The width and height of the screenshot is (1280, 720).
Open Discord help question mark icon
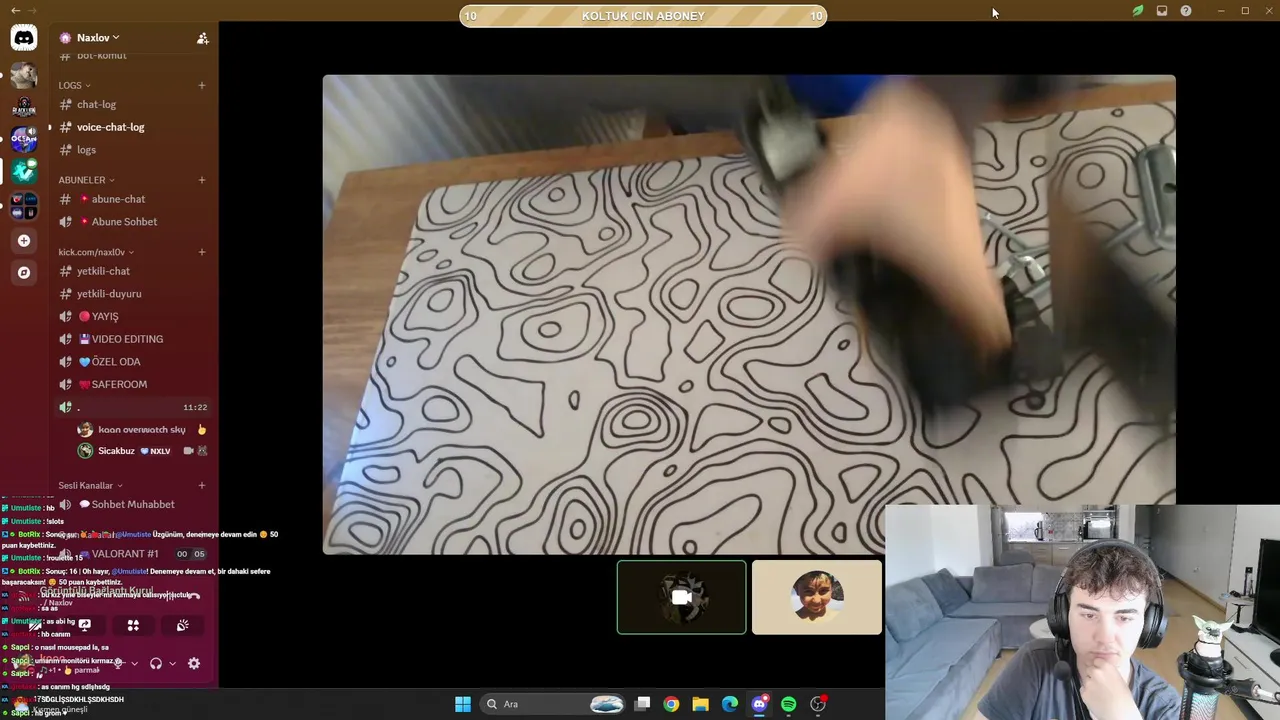[1186, 11]
